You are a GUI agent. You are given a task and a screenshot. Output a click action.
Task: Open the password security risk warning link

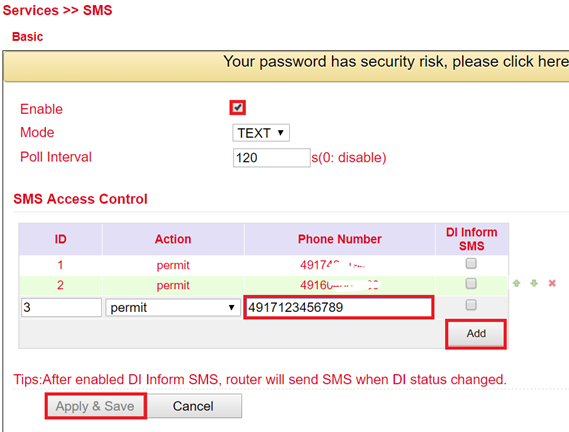[x=396, y=62]
